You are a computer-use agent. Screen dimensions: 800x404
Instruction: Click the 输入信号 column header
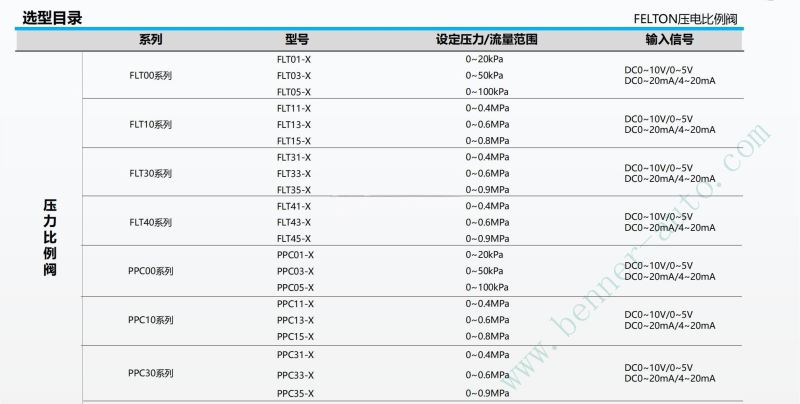(669, 41)
